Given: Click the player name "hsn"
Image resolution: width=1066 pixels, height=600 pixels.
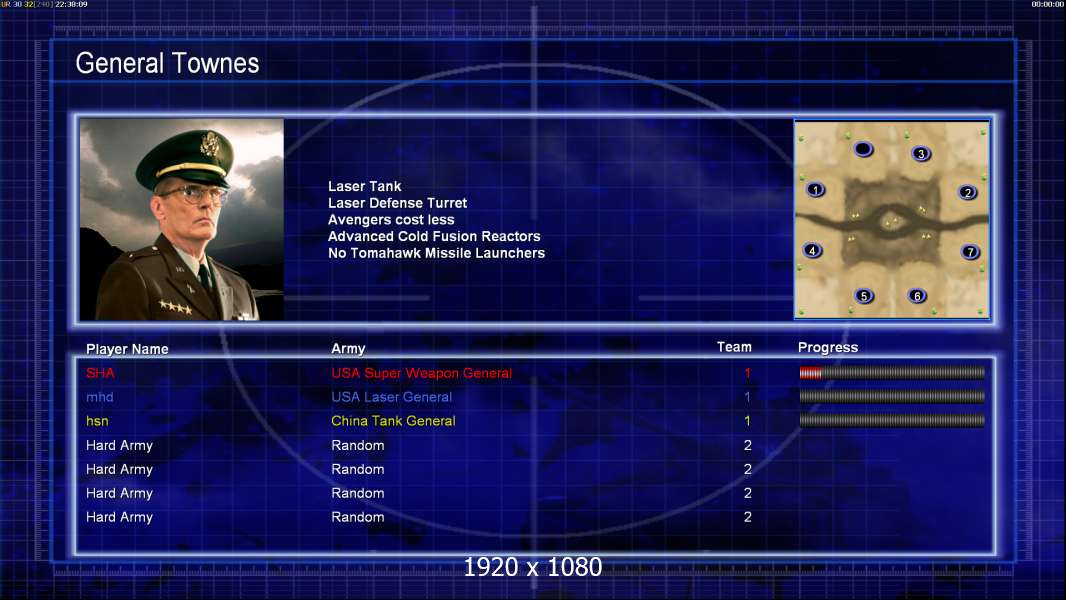Looking at the screenshot, I should (x=97, y=421).
